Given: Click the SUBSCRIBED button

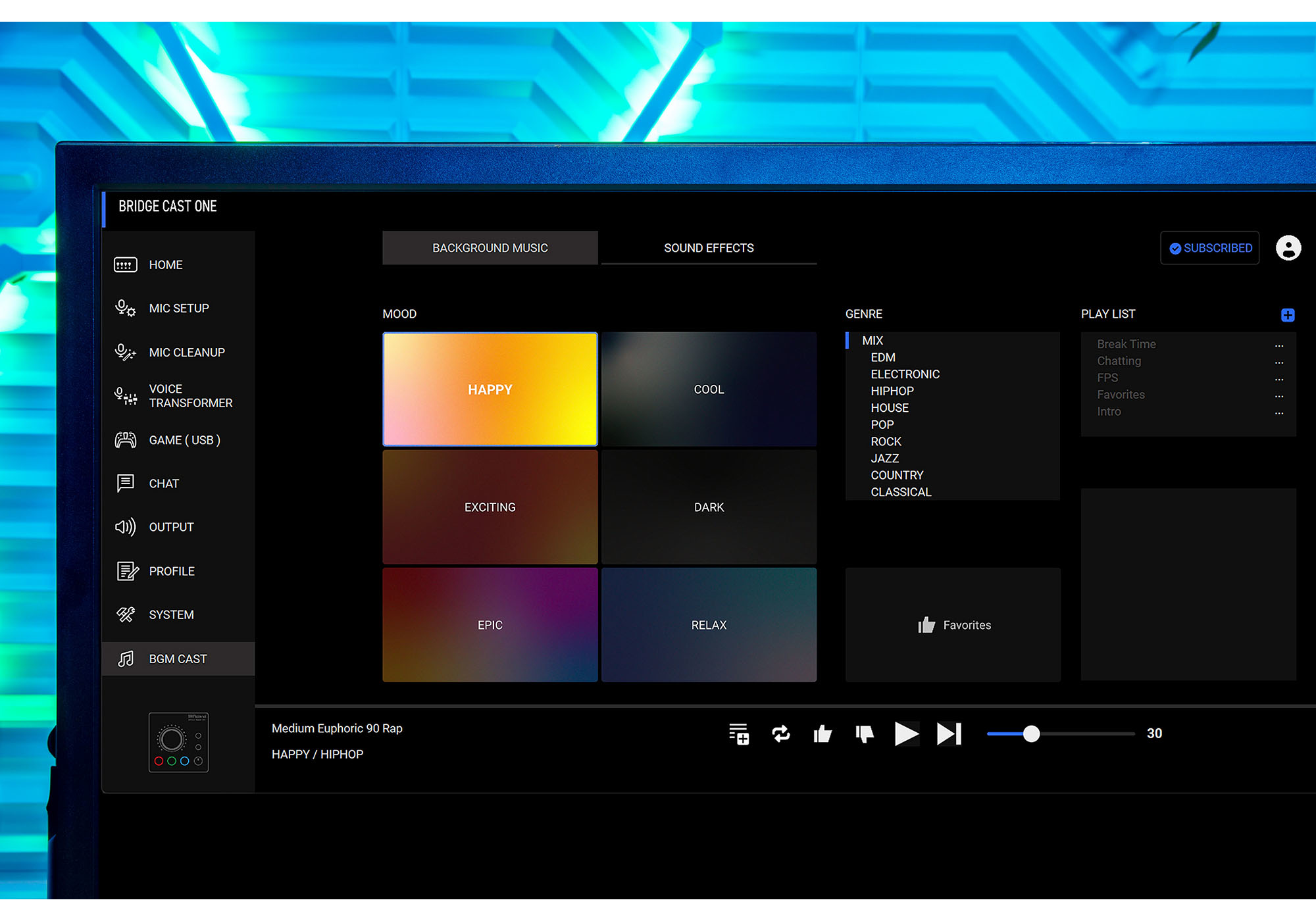Looking at the screenshot, I should (1210, 248).
